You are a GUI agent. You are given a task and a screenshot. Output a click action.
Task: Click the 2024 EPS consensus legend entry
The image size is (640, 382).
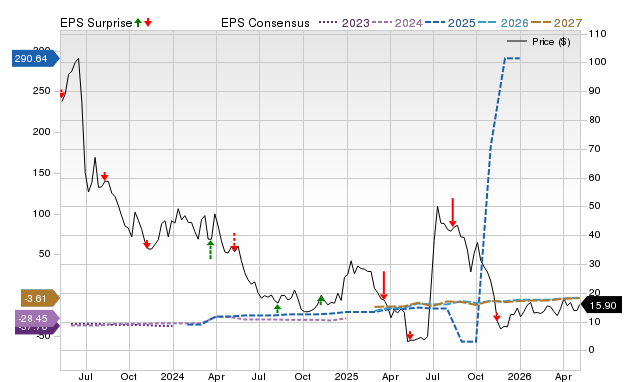coord(397,23)
